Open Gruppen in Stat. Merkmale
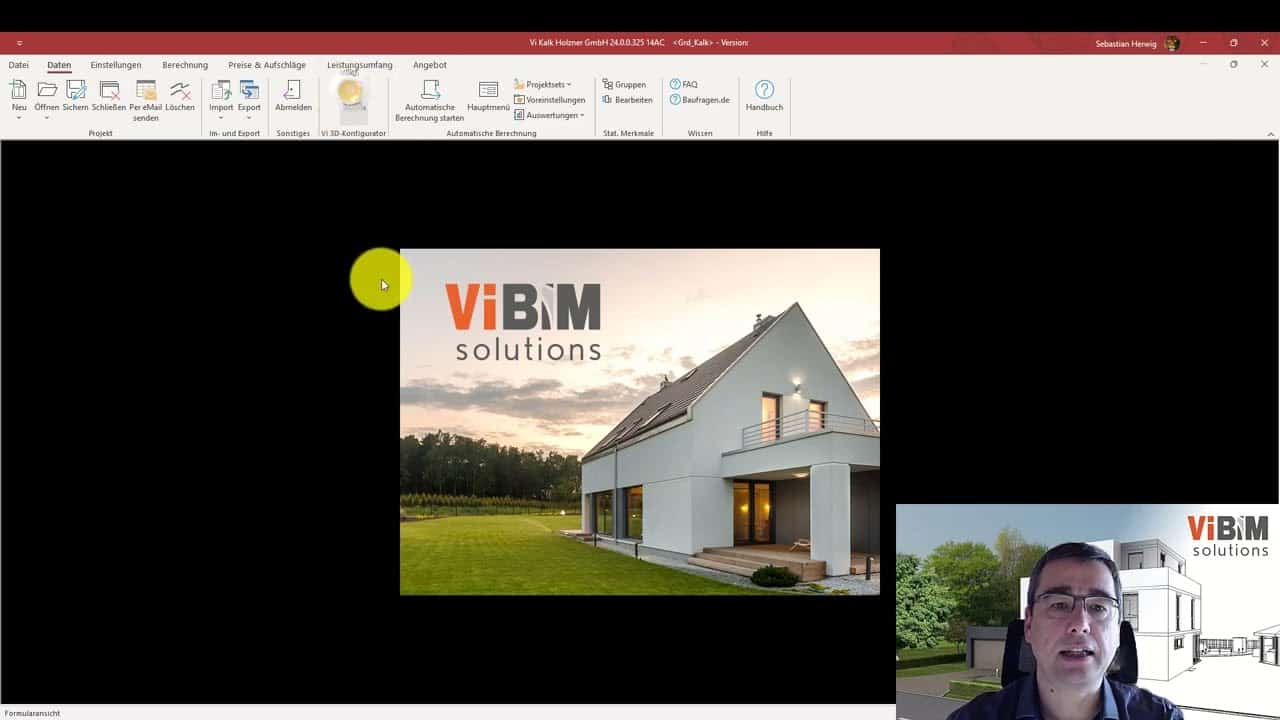The height and width of the screenshot is (720, 1280). tap(624, 85)
